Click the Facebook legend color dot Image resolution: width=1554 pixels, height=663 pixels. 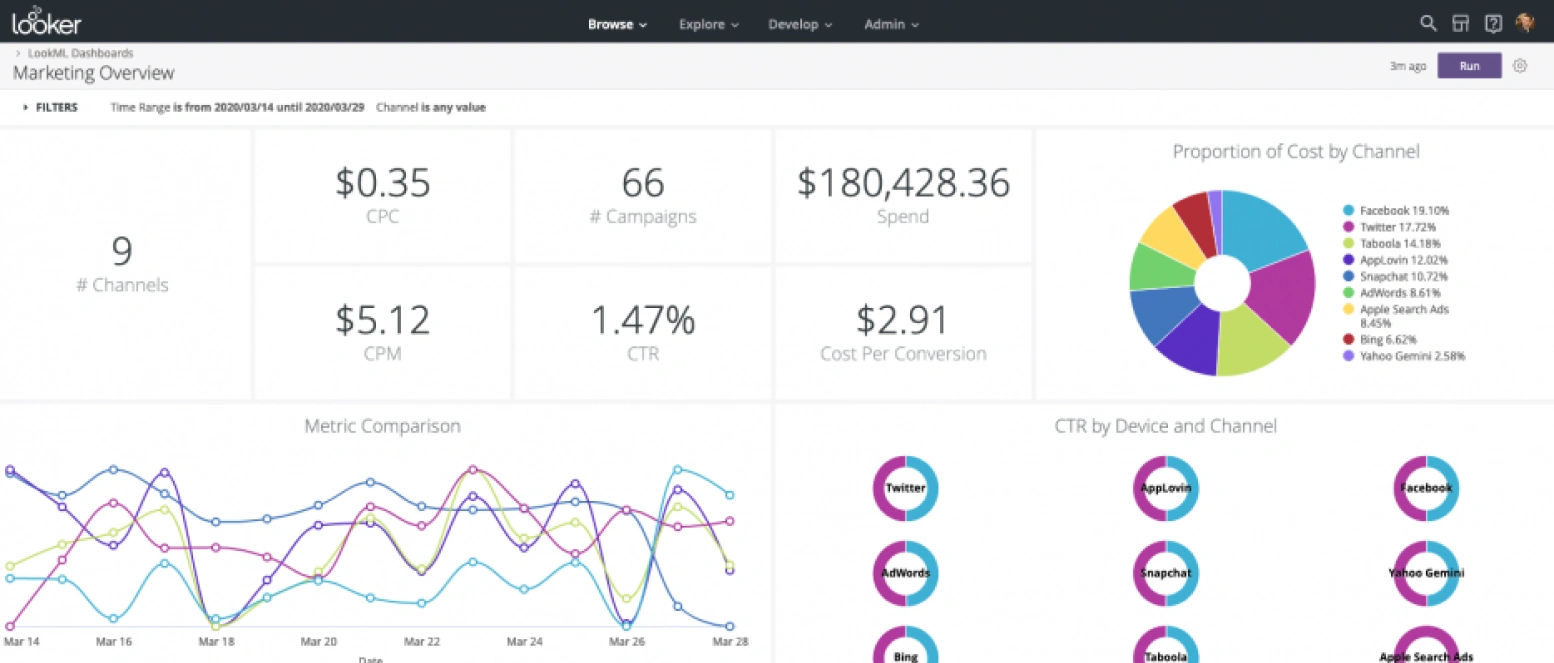(x=1349, y=211)
